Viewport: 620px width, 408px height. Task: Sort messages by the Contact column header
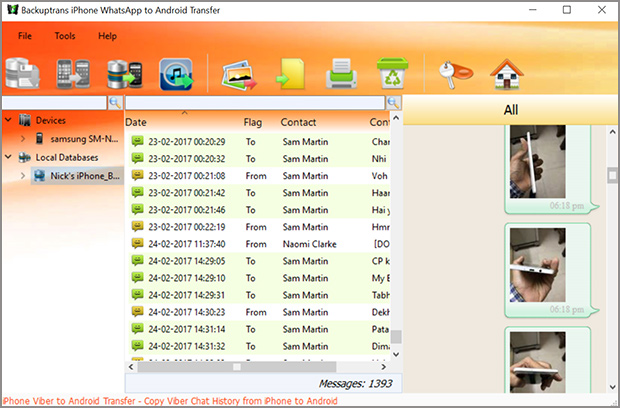[x=298, y=122]
